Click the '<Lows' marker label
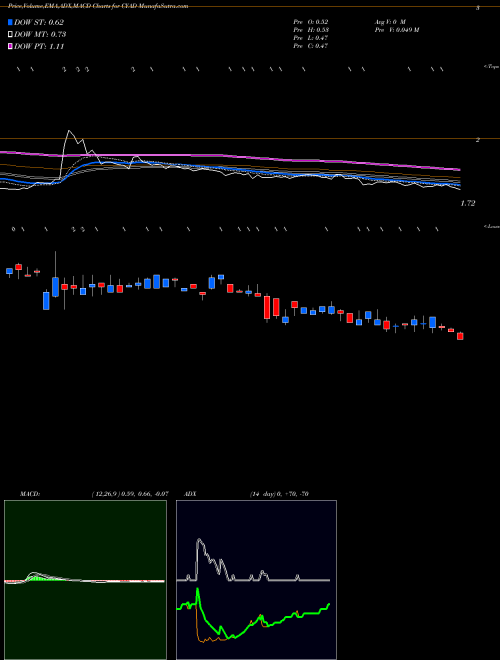The image size is (500, 660). click(x=492, y=226)
